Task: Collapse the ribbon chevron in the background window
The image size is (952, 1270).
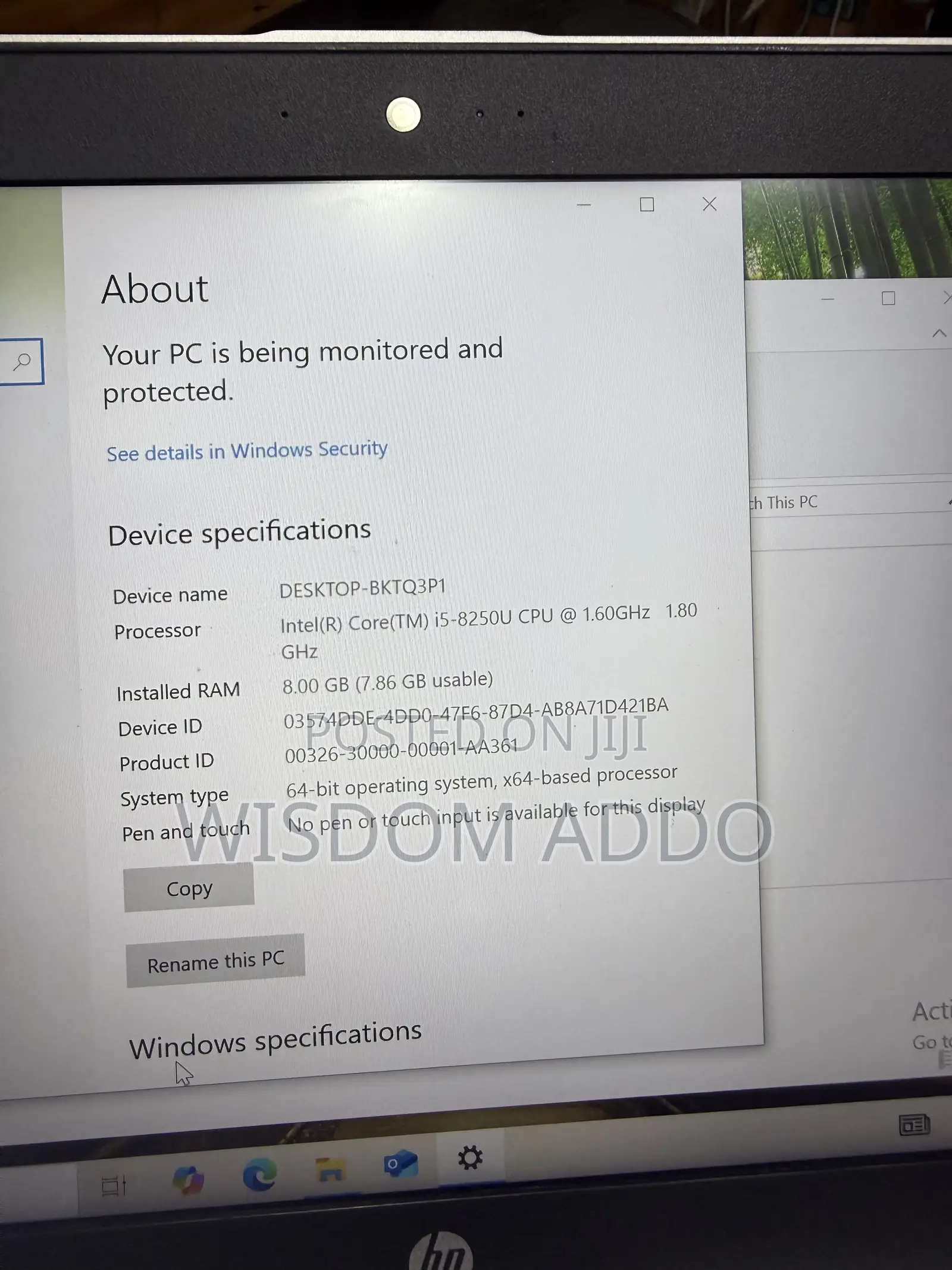Action: click(x=939, y=333)
